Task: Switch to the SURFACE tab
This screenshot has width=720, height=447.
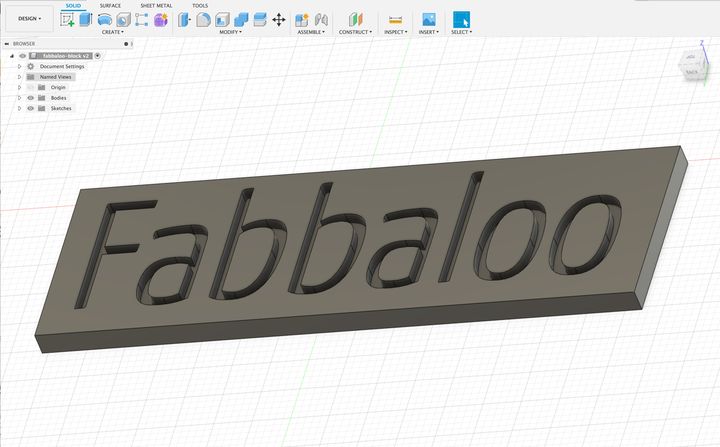Action: coord(110,5)
